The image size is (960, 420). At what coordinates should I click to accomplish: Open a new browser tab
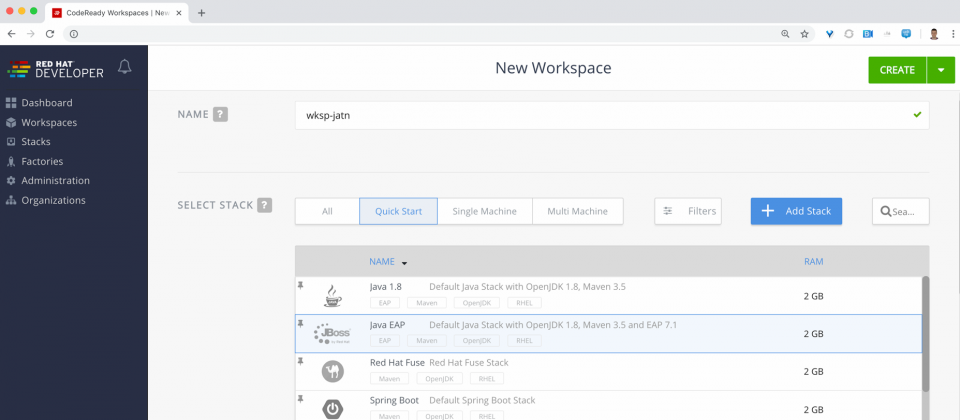coord(201,13)
